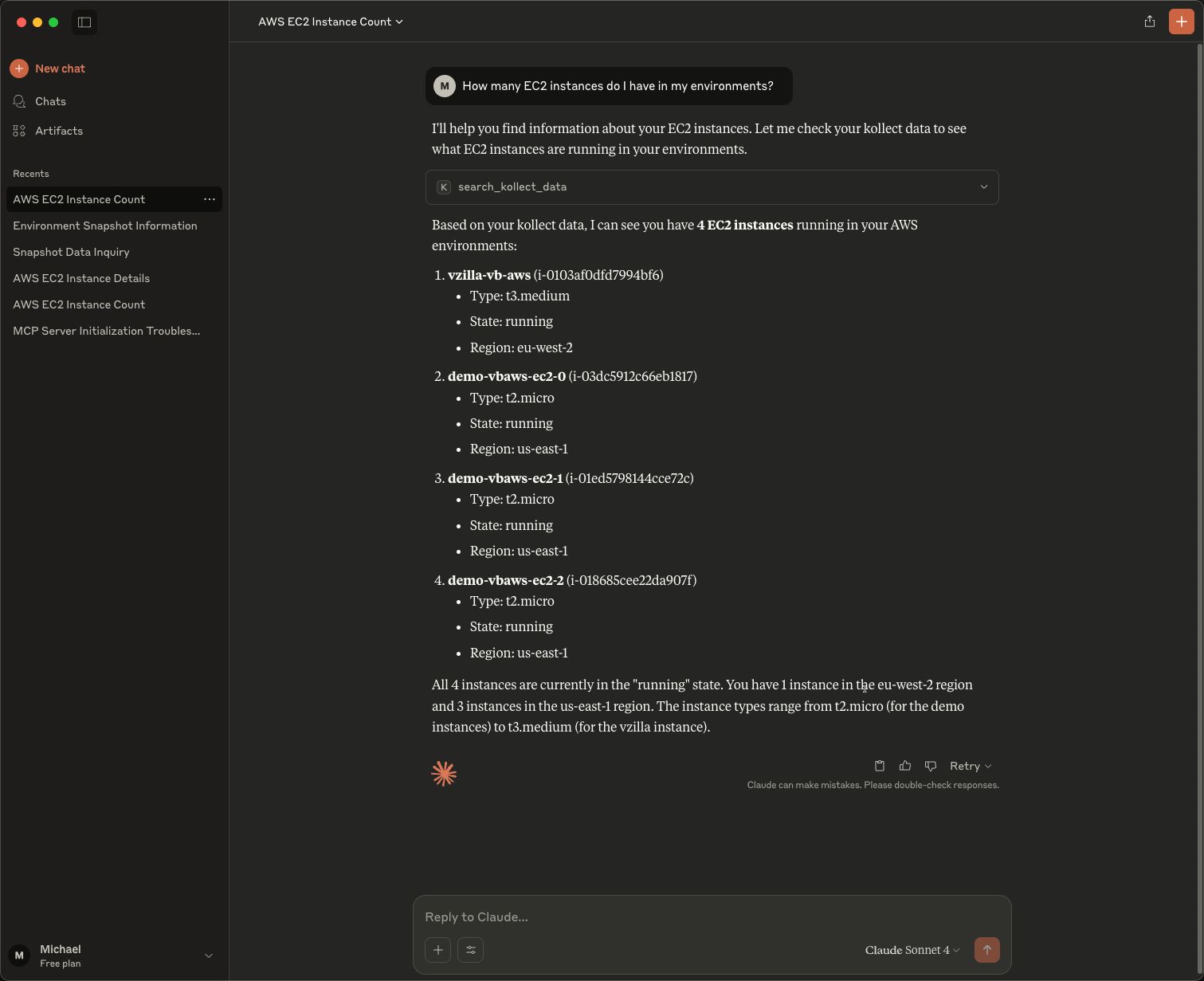Click Region: eu-west-2 text
The image size is (1204, 981).
(521, 347)
